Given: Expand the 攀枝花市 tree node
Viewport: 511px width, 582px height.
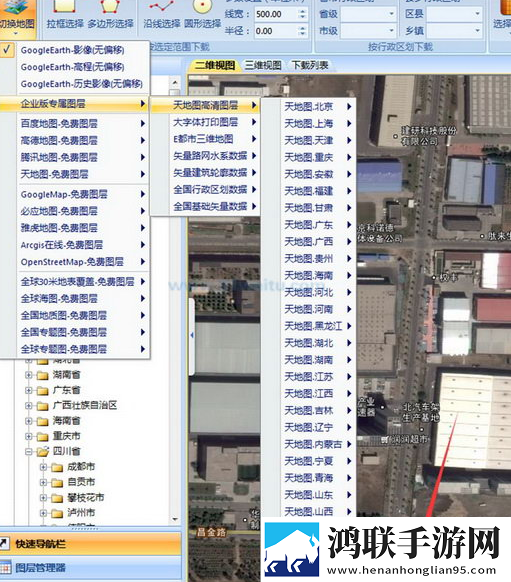Looking at the screenshot, I should tap(43, 497).
